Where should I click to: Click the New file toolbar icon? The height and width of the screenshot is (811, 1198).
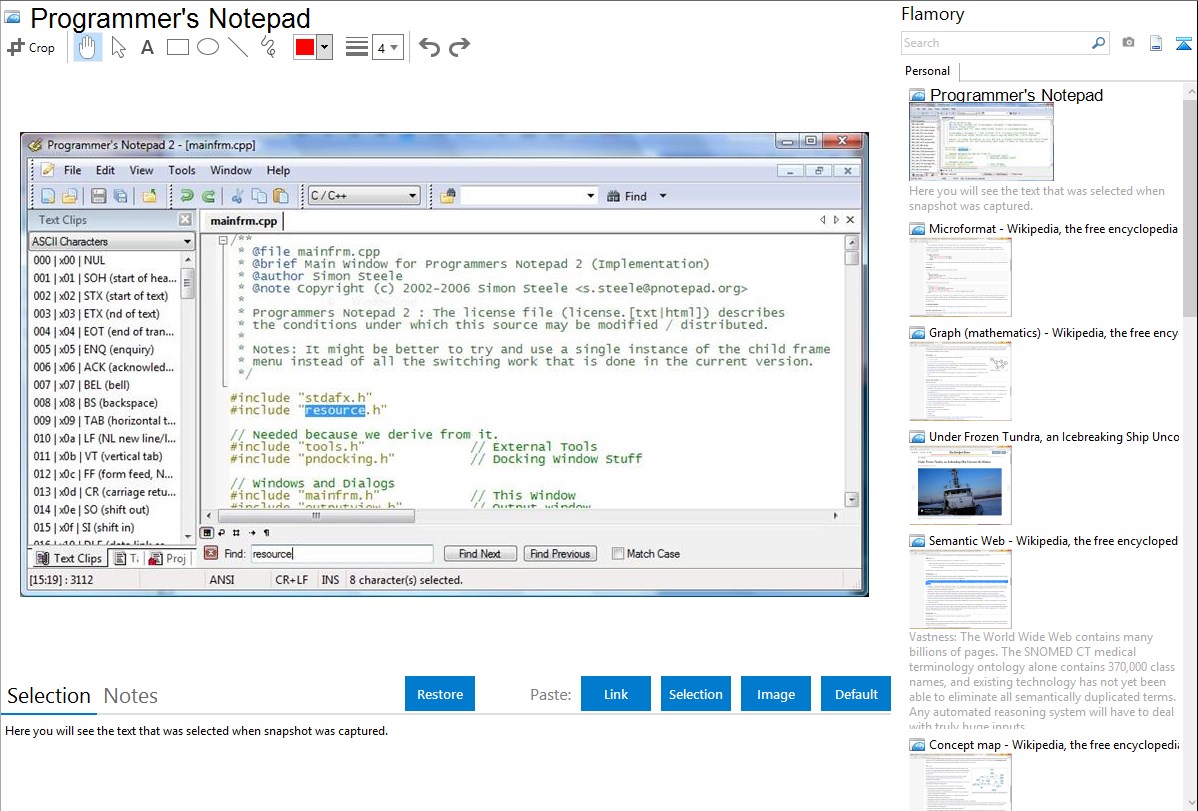point(47,196)
